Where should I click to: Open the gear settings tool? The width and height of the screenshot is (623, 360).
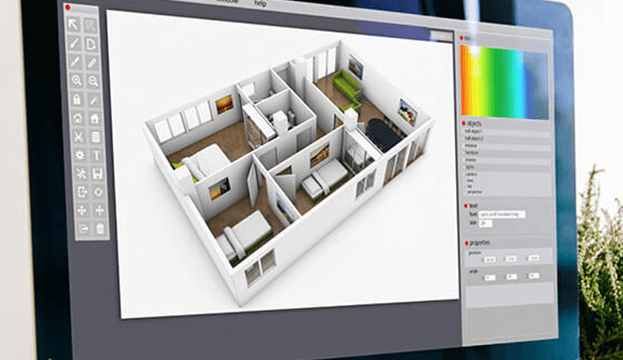coord(79,155)
